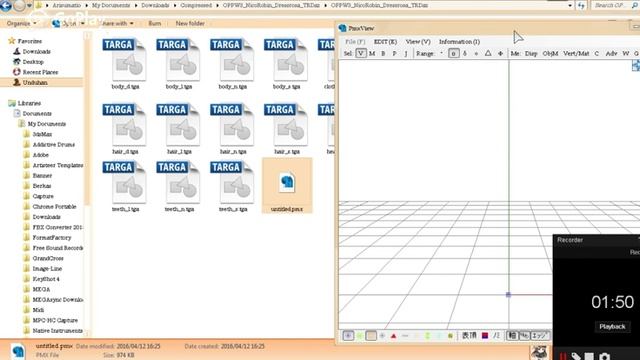The image size is (640, 360).
Task: Go back in Explorer navigation
Action: (5, 5)
